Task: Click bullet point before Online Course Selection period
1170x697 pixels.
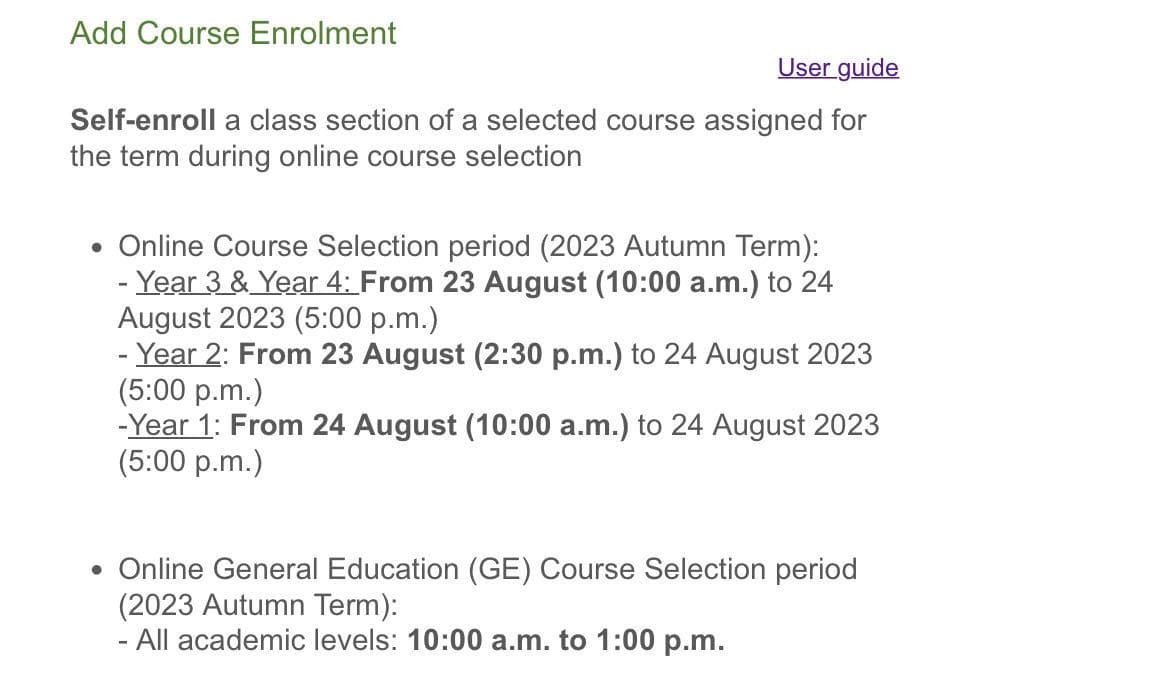Action: (96, 247)
